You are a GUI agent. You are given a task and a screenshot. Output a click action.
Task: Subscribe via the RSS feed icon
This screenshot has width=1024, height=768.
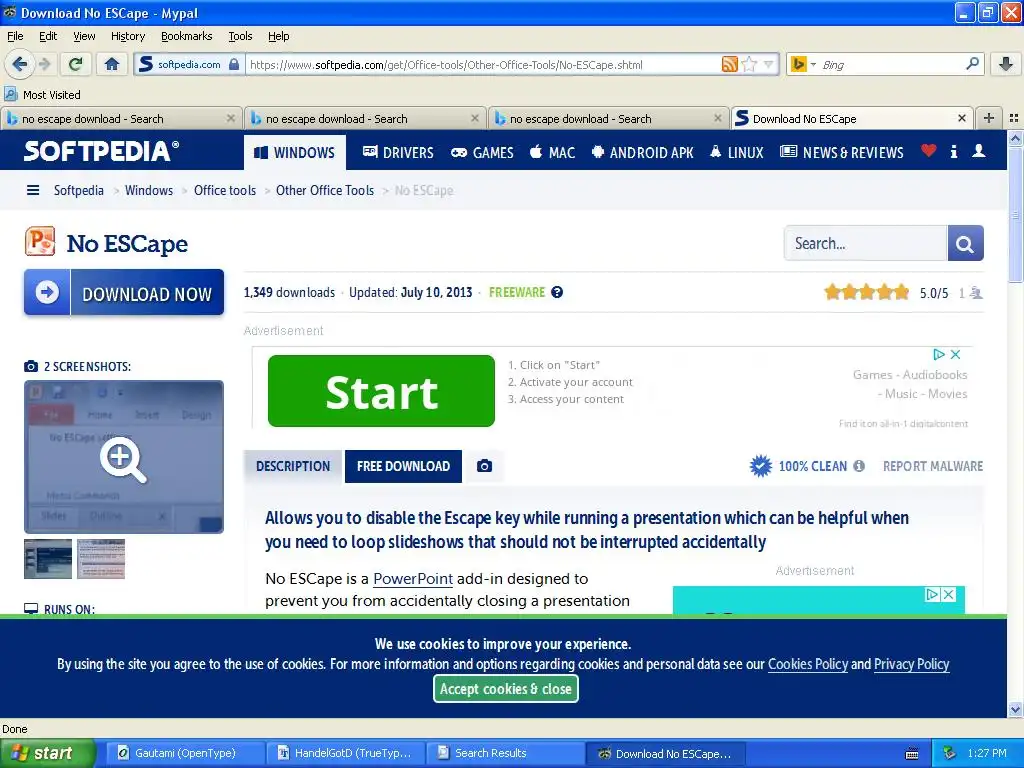pos(729,64)
